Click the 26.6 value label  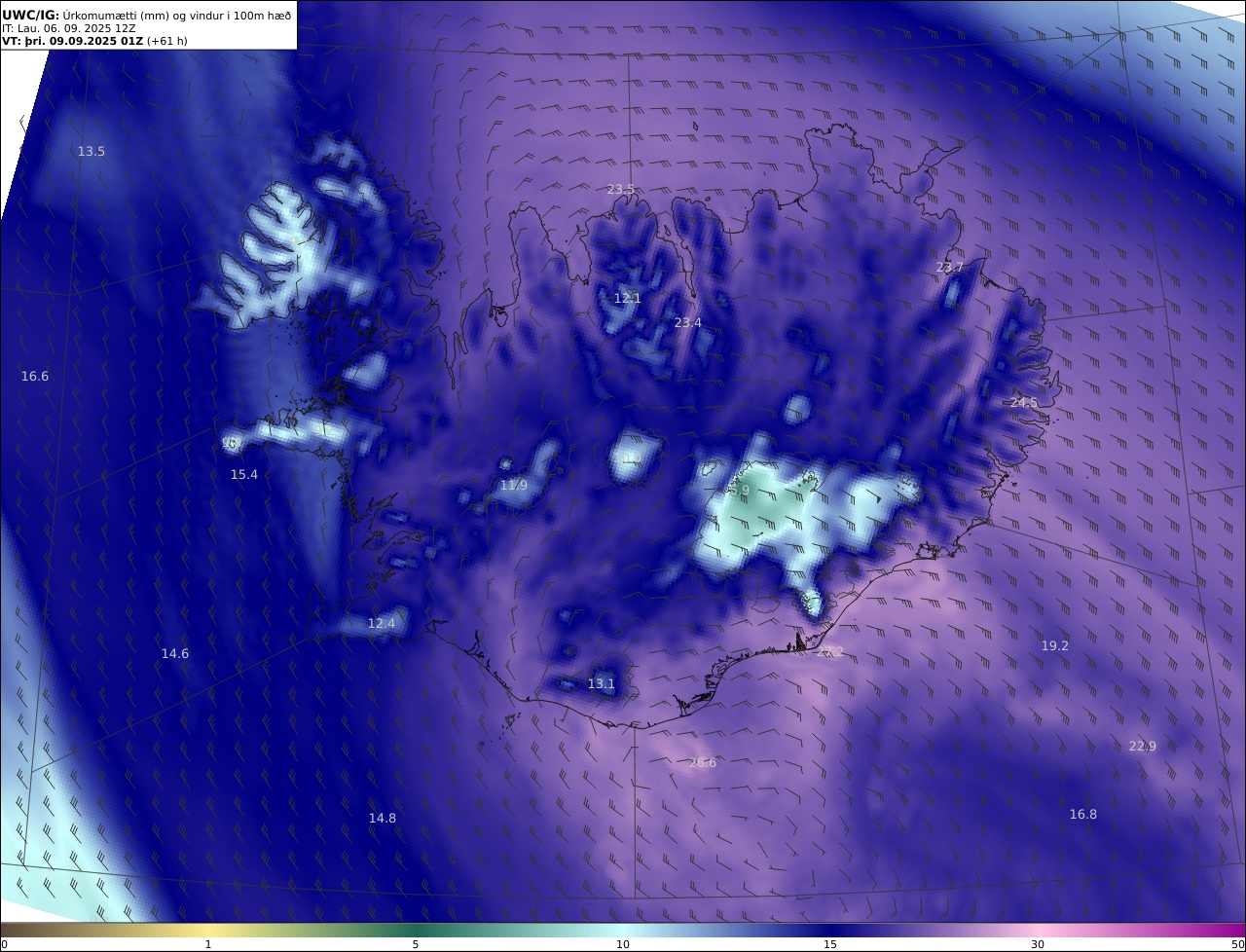(703, 763)
